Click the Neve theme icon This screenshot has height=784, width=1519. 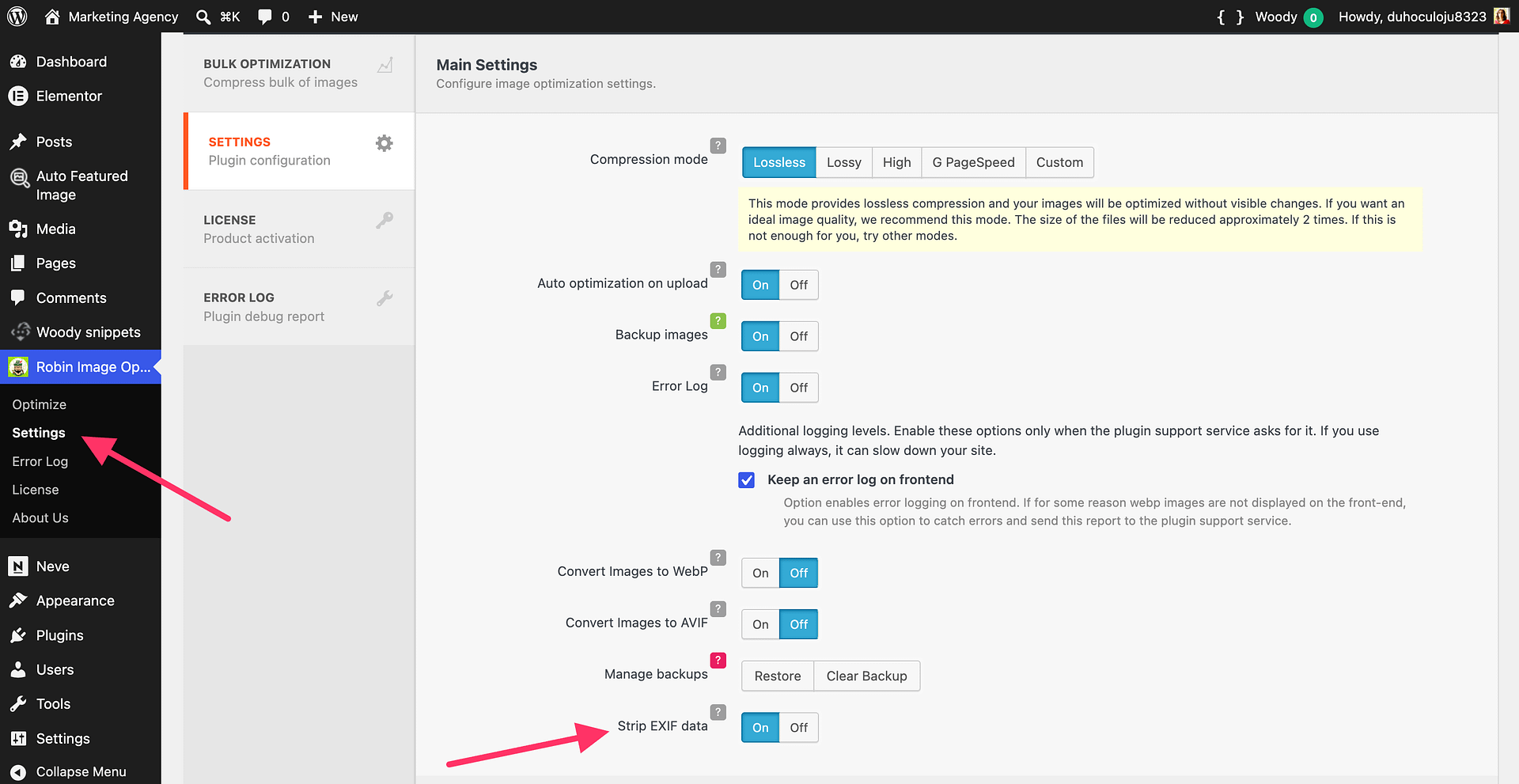(18, 566)
